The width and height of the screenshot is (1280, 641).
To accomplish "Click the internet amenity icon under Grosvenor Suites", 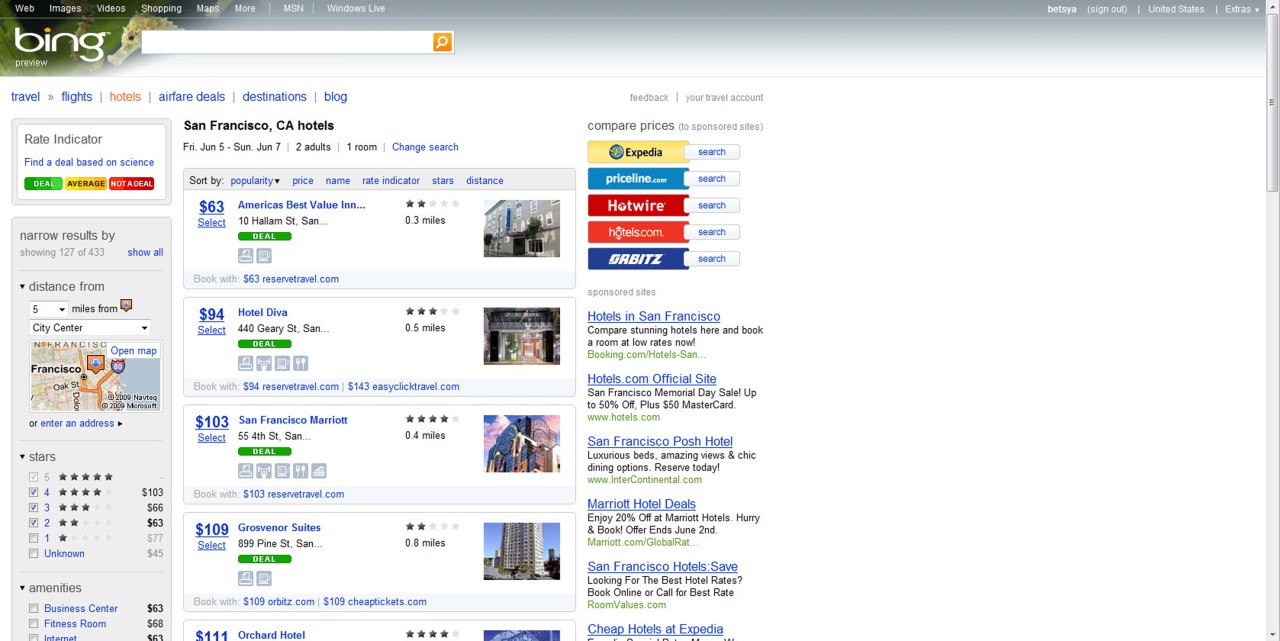I will click(x=263, y=577).
